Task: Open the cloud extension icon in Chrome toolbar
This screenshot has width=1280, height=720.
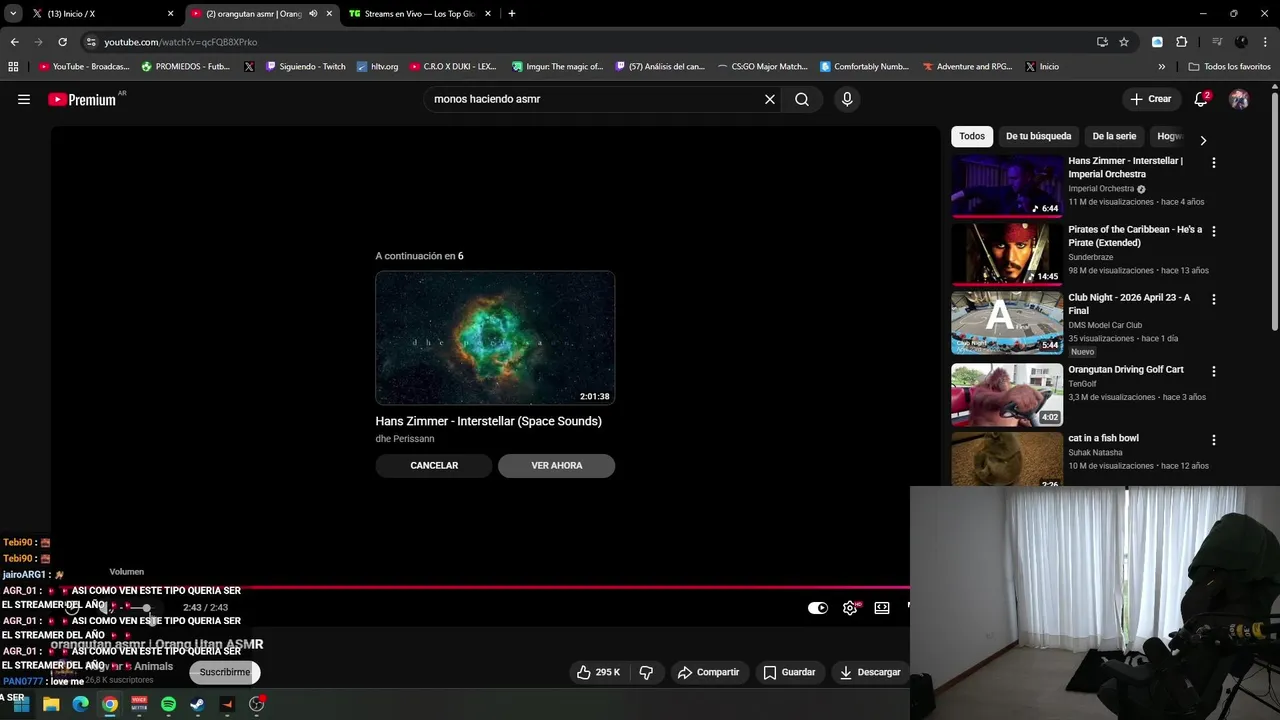Action: (1157, 42)
